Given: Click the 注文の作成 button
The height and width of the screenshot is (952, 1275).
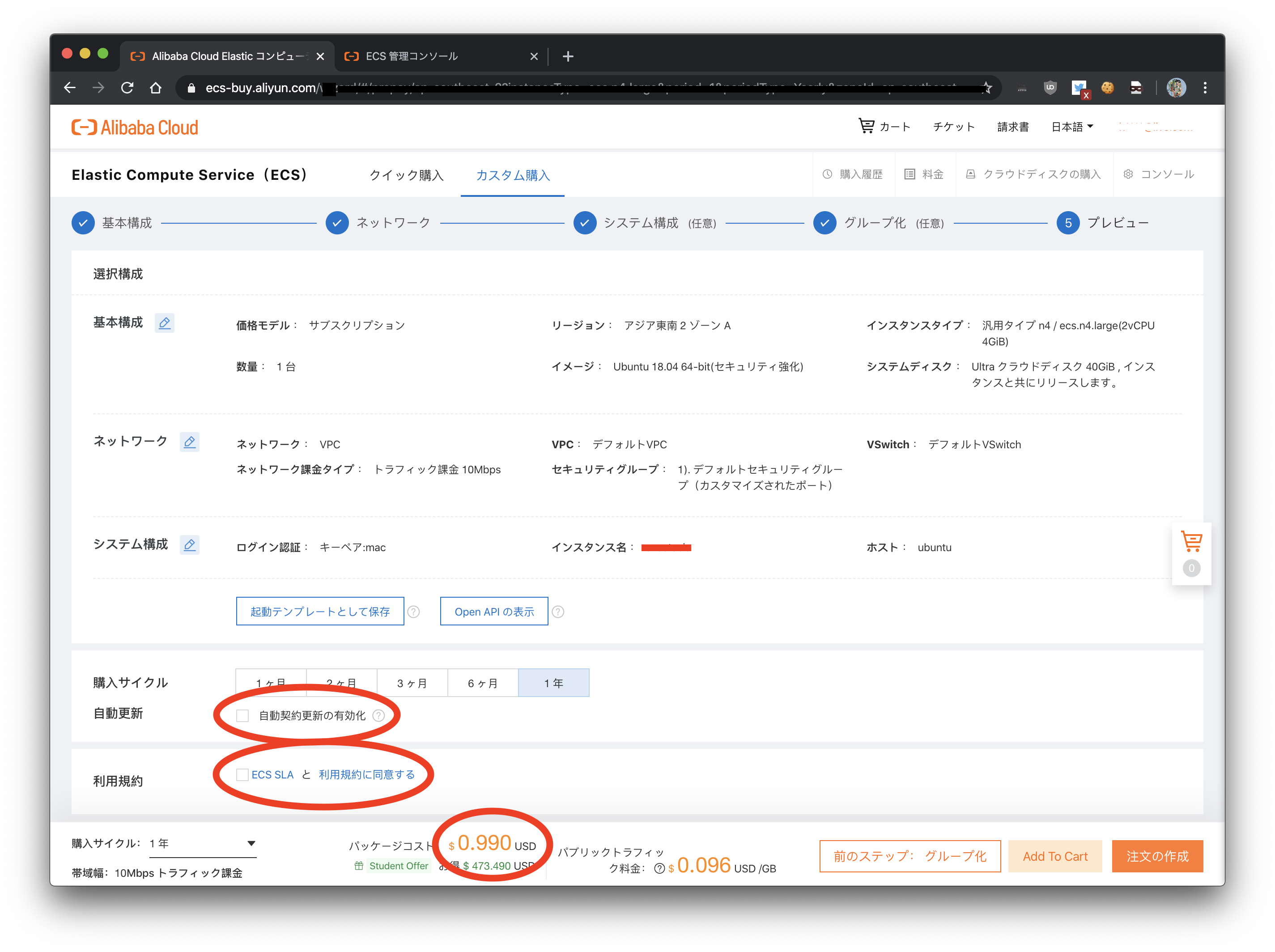Looking at the screenshot, I should 1157,856.
